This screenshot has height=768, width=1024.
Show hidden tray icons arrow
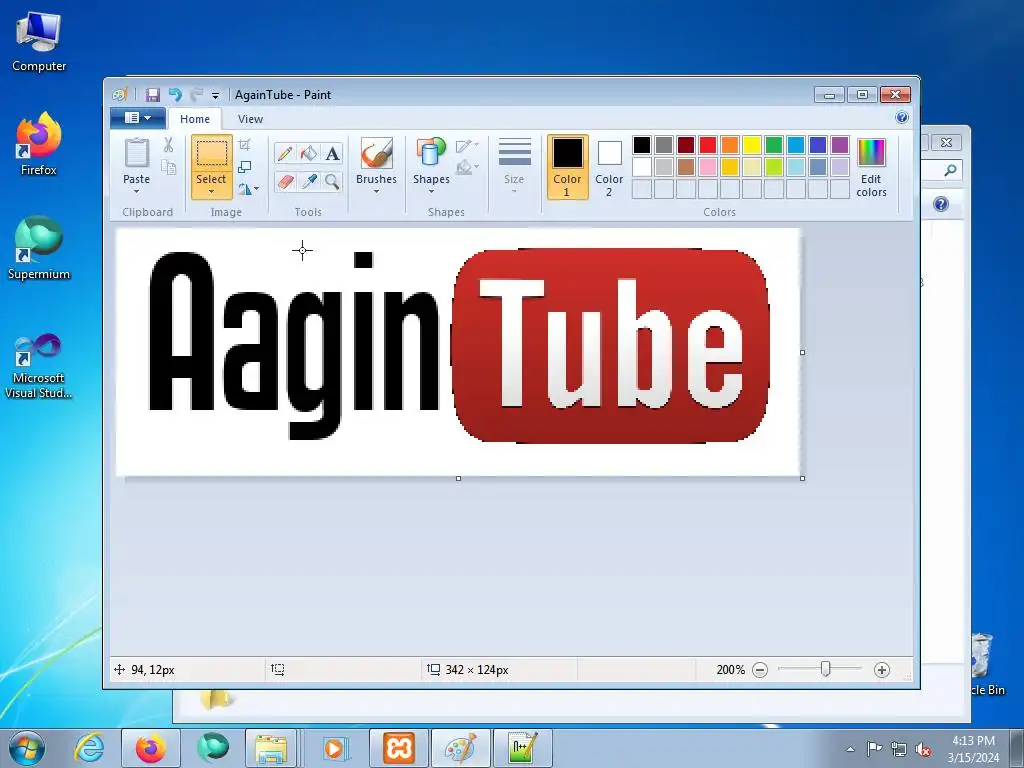(x=850, y=749)
